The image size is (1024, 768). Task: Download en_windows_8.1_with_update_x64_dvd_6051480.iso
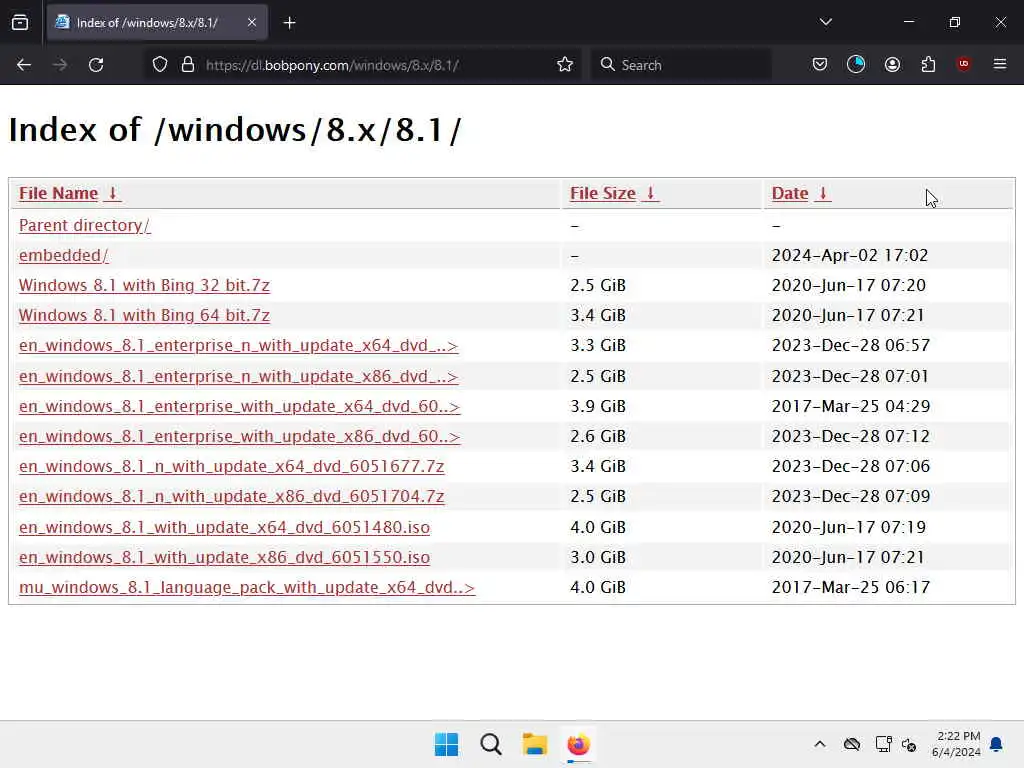pos(225,527)
